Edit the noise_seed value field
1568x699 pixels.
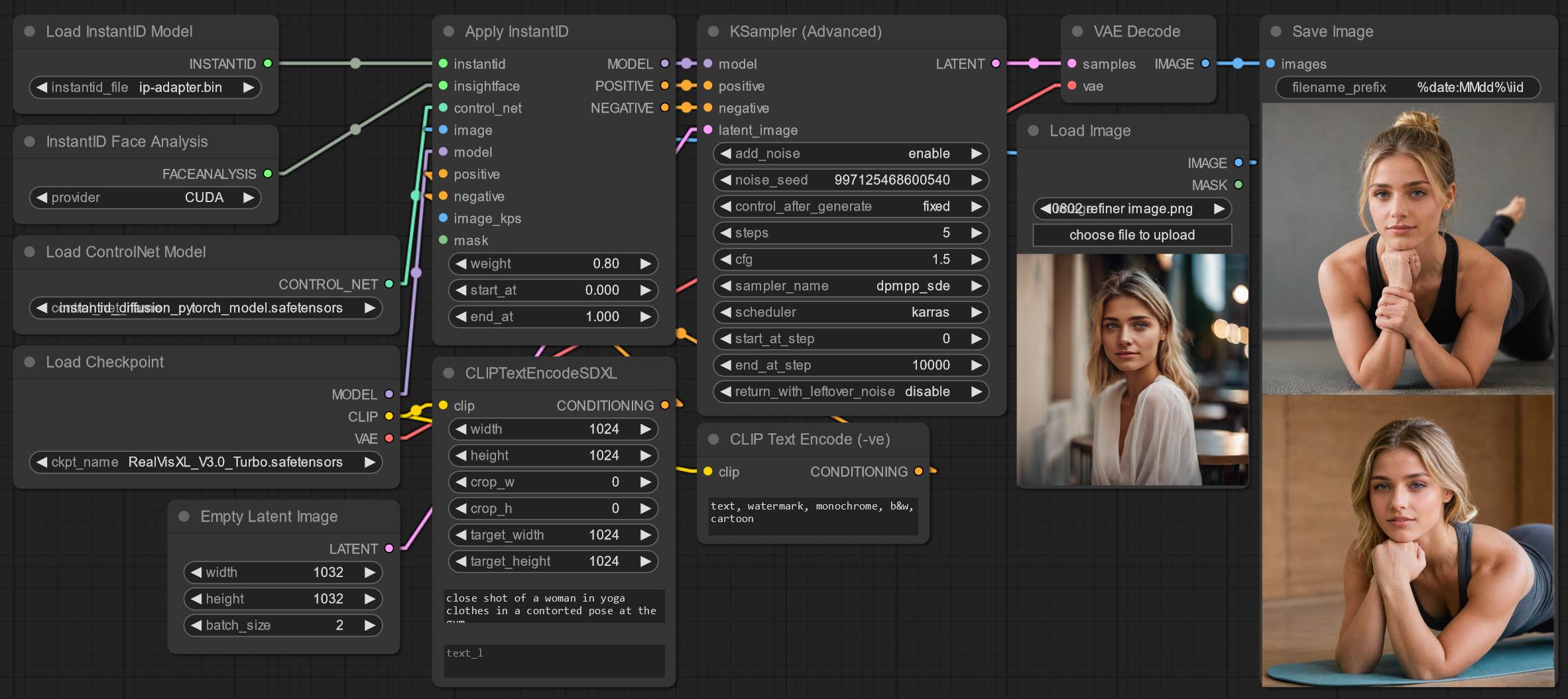851,180
